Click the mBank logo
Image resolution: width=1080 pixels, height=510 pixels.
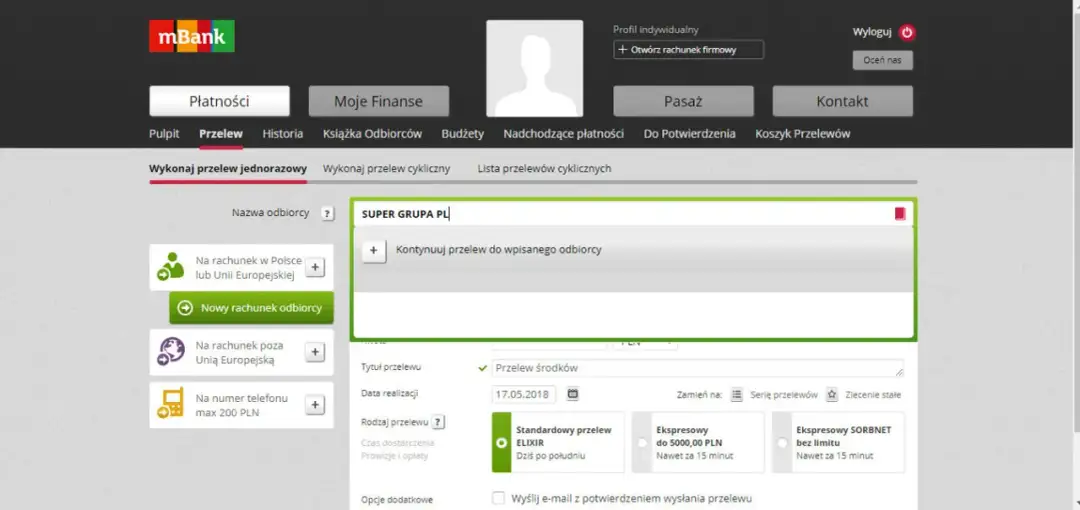191,36
